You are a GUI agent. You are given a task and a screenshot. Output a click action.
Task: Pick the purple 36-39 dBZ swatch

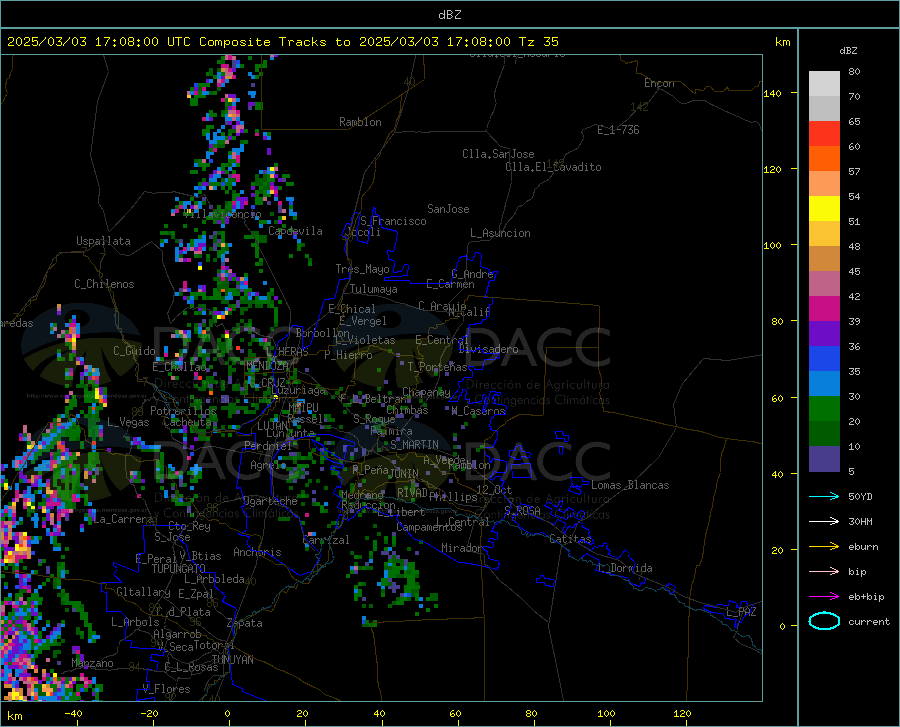tap(824, 334)
